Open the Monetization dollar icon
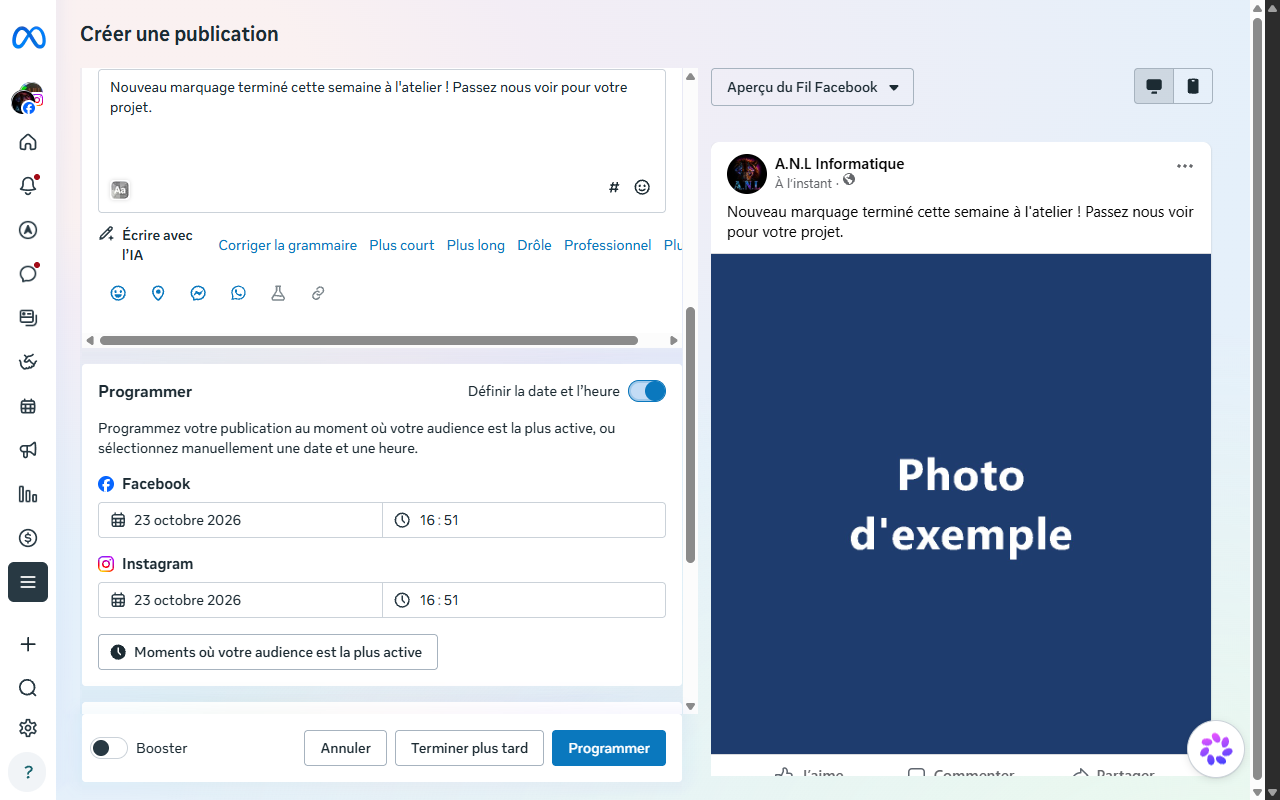Screen dimensions: 1280x800 (28, 538)
